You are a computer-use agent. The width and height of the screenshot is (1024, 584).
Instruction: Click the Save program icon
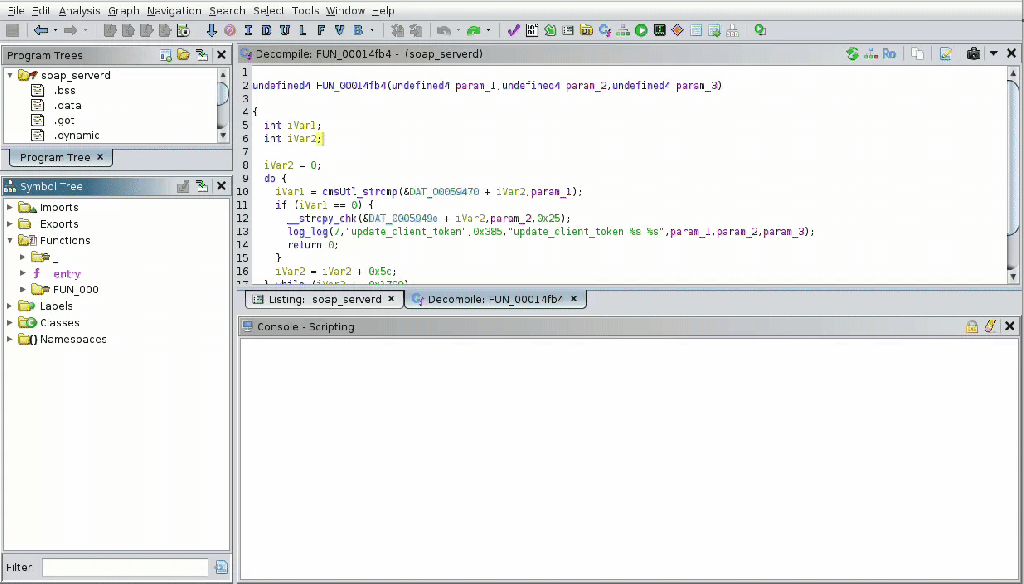click(12, 30)
